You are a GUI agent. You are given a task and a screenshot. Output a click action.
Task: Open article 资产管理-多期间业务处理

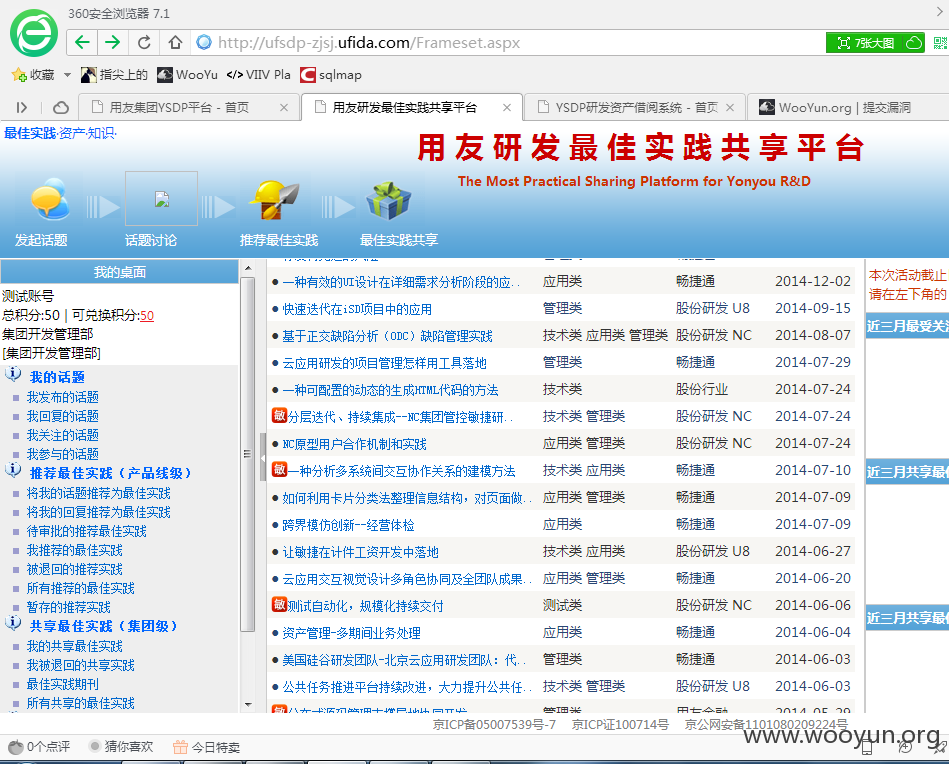[x=351, y=633]
